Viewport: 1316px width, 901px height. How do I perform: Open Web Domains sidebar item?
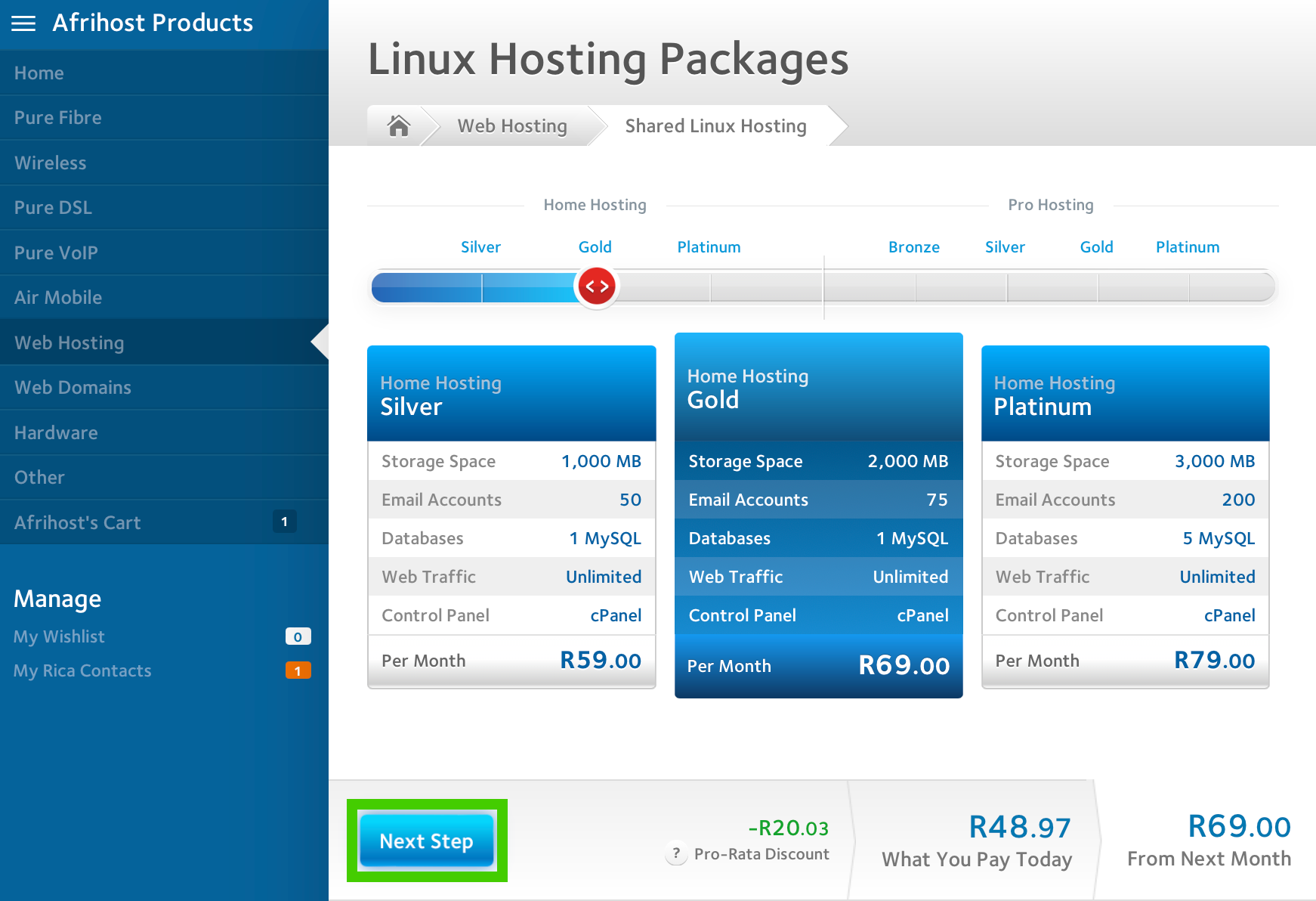[x=73, y=388]
